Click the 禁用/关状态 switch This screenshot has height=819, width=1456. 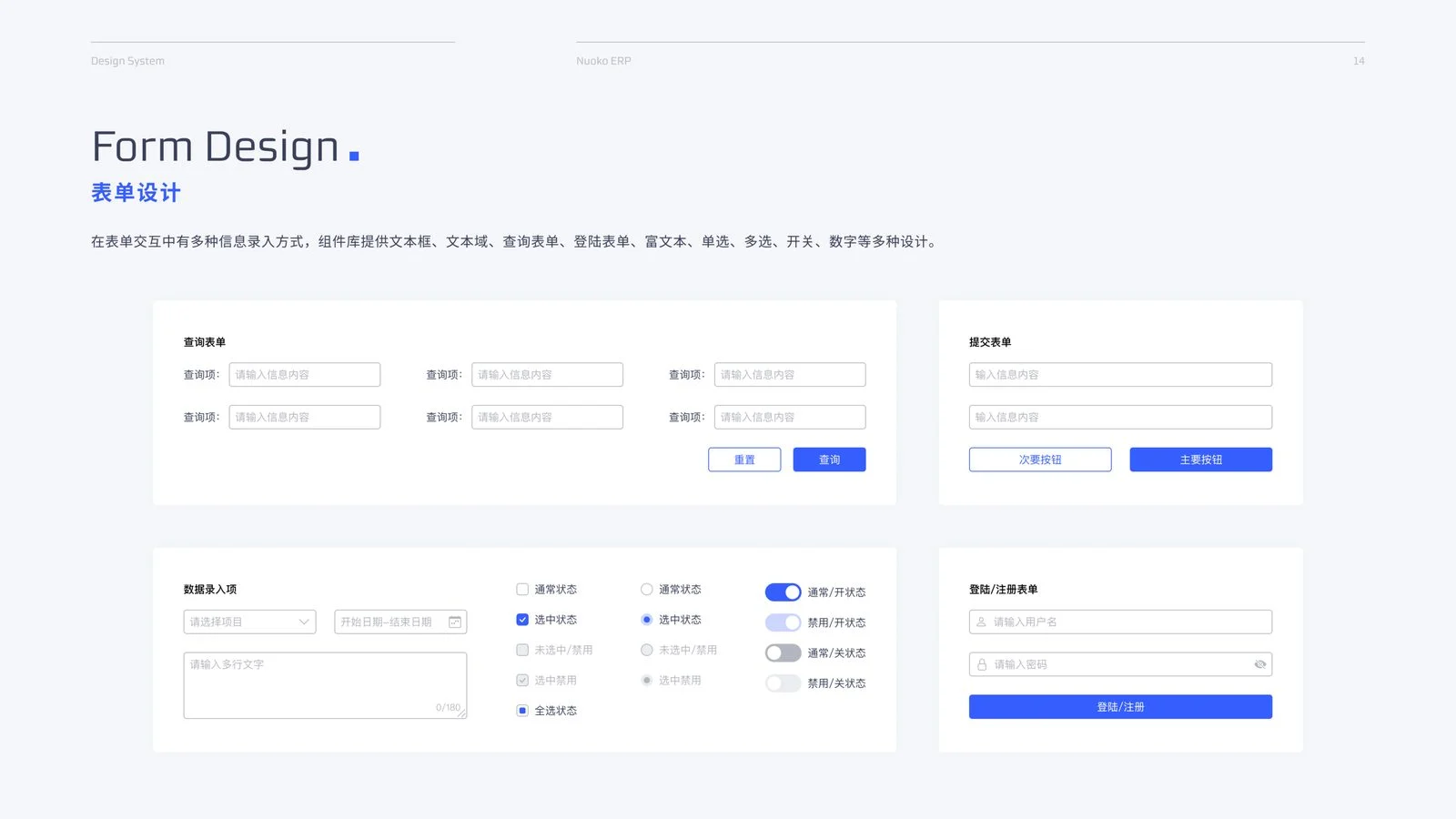click(x=783, y=683)
